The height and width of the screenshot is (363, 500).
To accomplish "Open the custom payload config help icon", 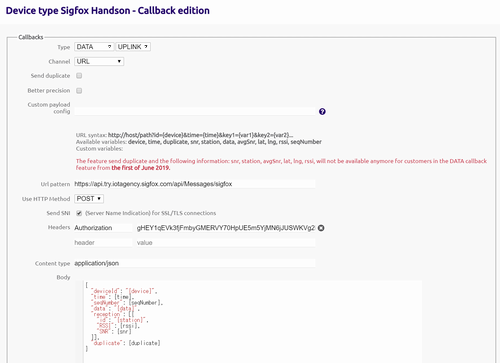I will click(x=322, y=112).
